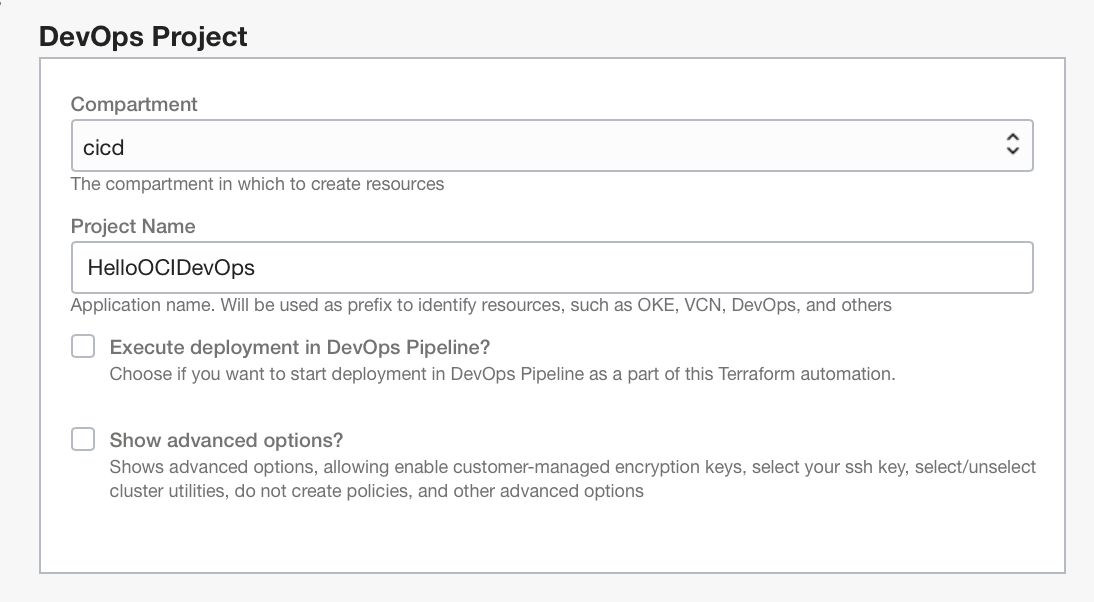Click the Project Name input field
Screen dimensions: 1094x602
point(551,268)
